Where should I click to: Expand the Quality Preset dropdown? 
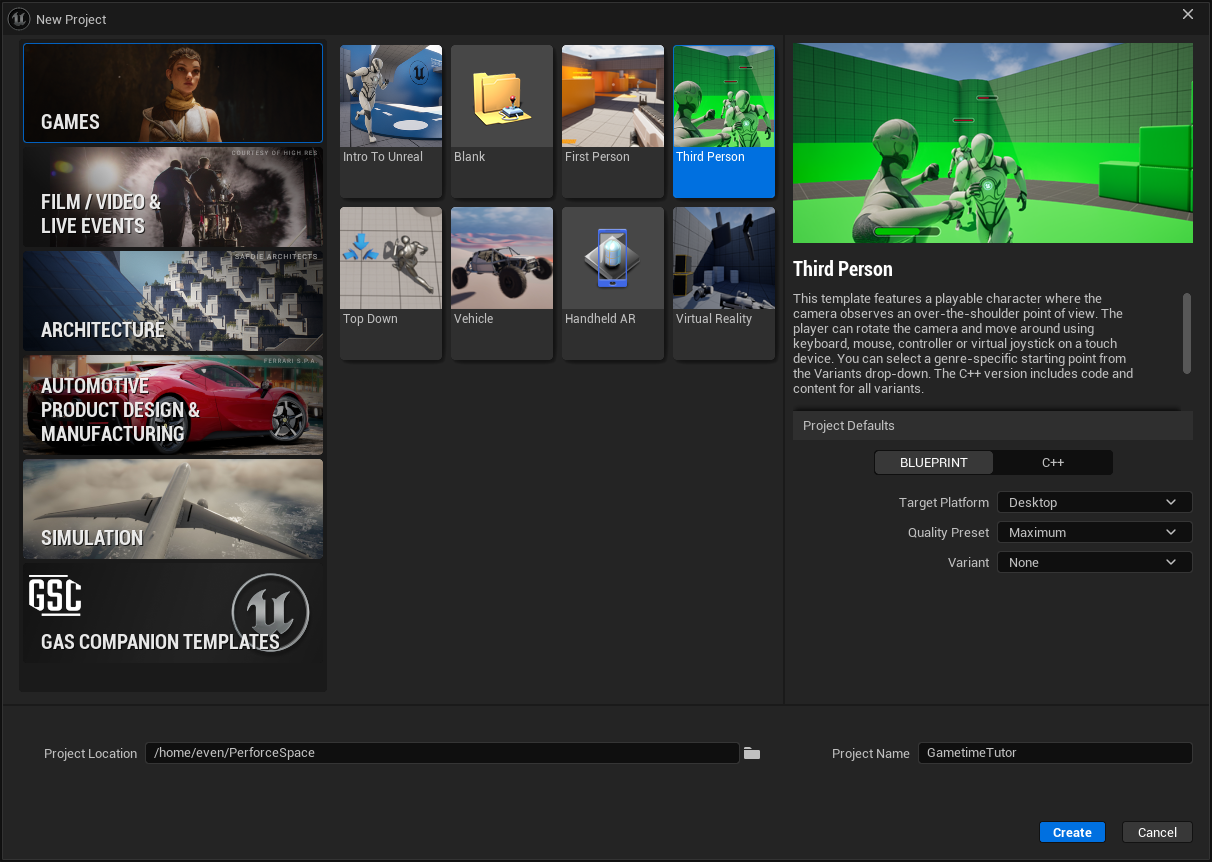[1093, 532]
